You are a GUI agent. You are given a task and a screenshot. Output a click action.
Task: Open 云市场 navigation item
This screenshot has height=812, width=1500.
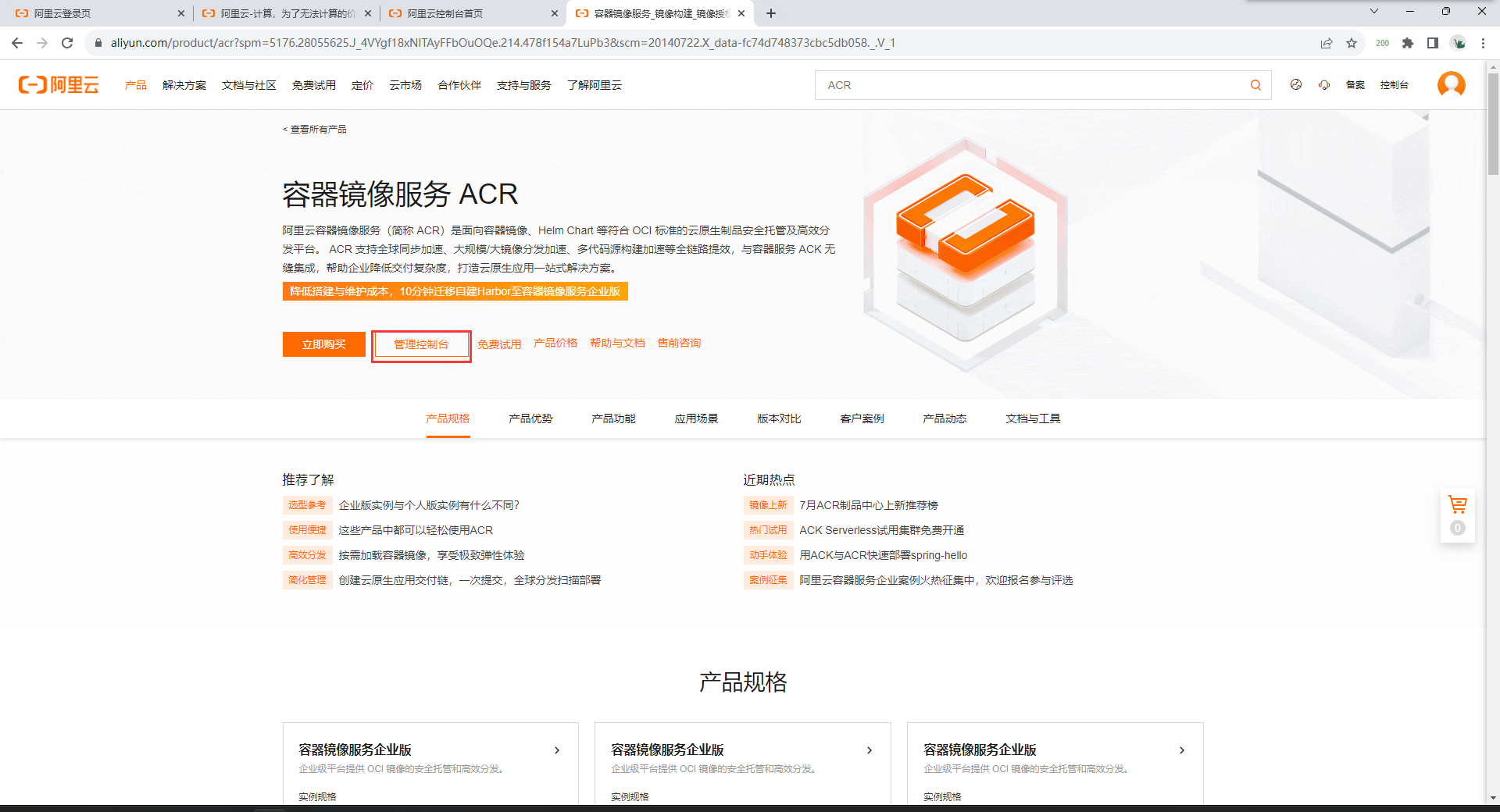coord(405,85)
